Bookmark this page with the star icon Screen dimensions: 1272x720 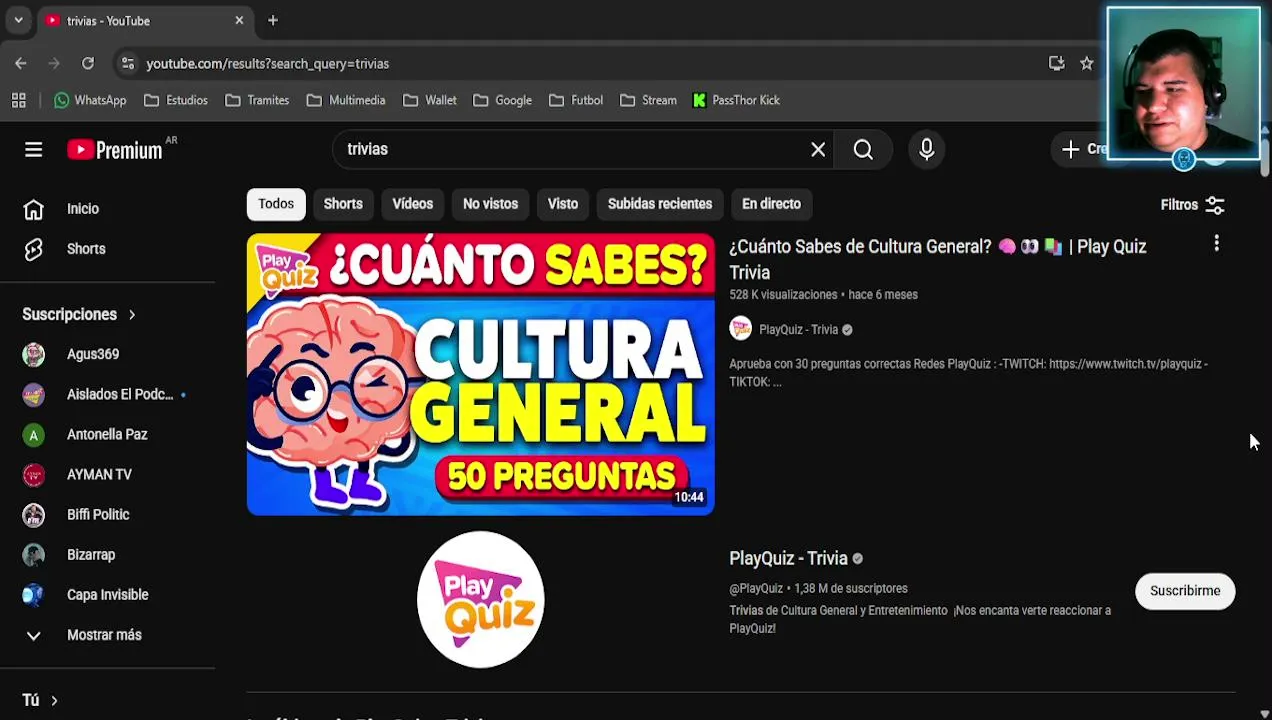(x=1087, y=63)
